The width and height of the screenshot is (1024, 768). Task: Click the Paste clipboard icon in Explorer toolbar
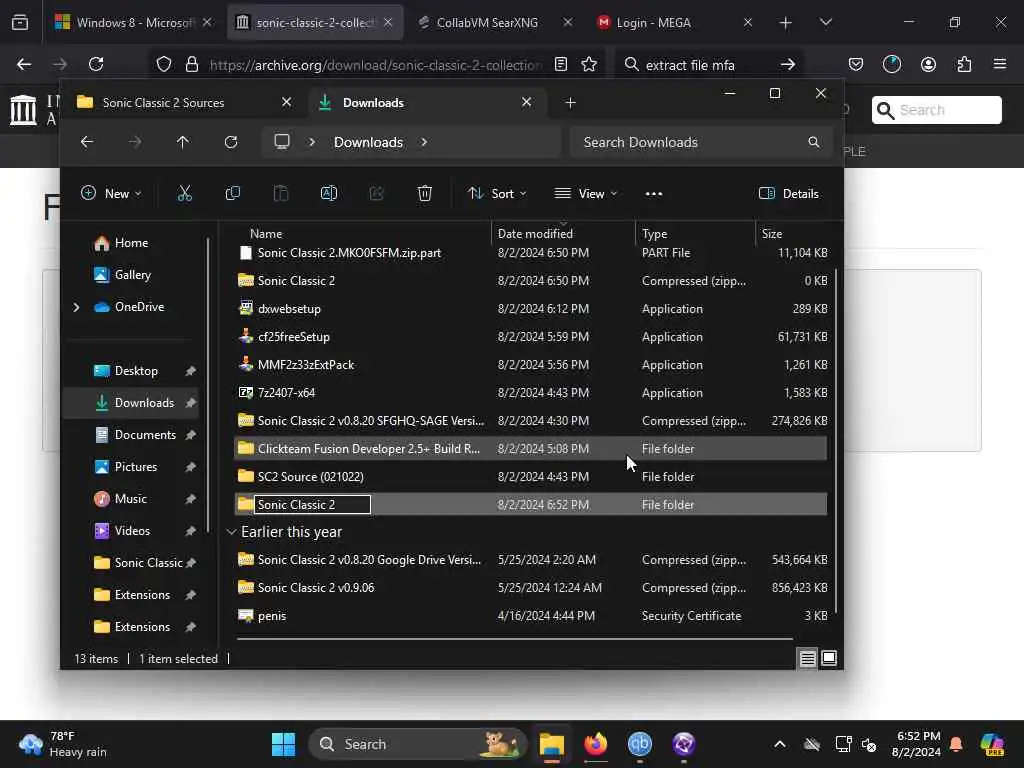click(281, 193)
